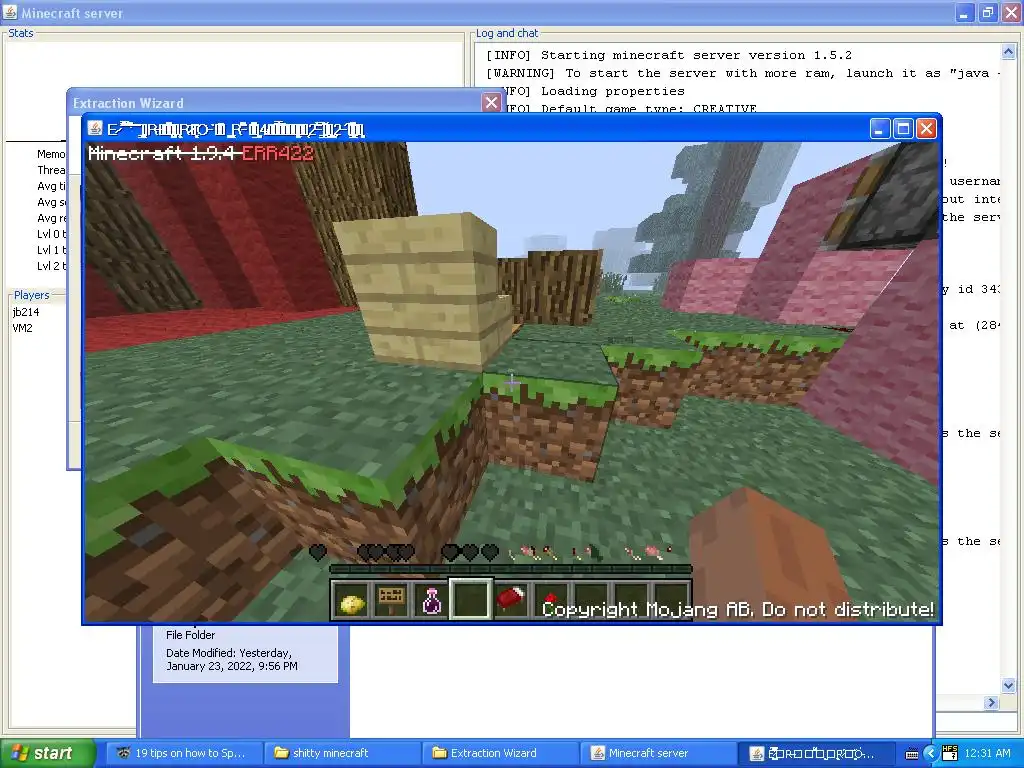Show hidden tray icons with the arrow
This screenshot has width=1024, height=768.
pos(931,754)
